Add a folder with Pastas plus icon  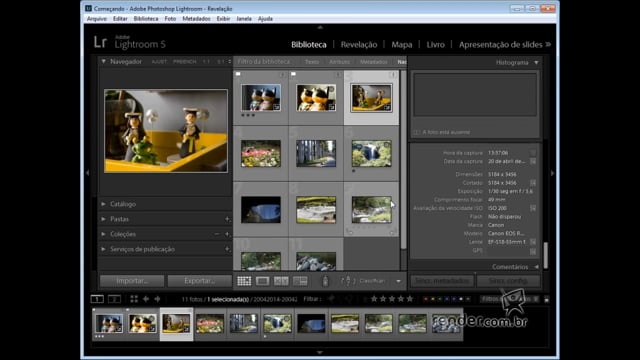coord(227,219)
